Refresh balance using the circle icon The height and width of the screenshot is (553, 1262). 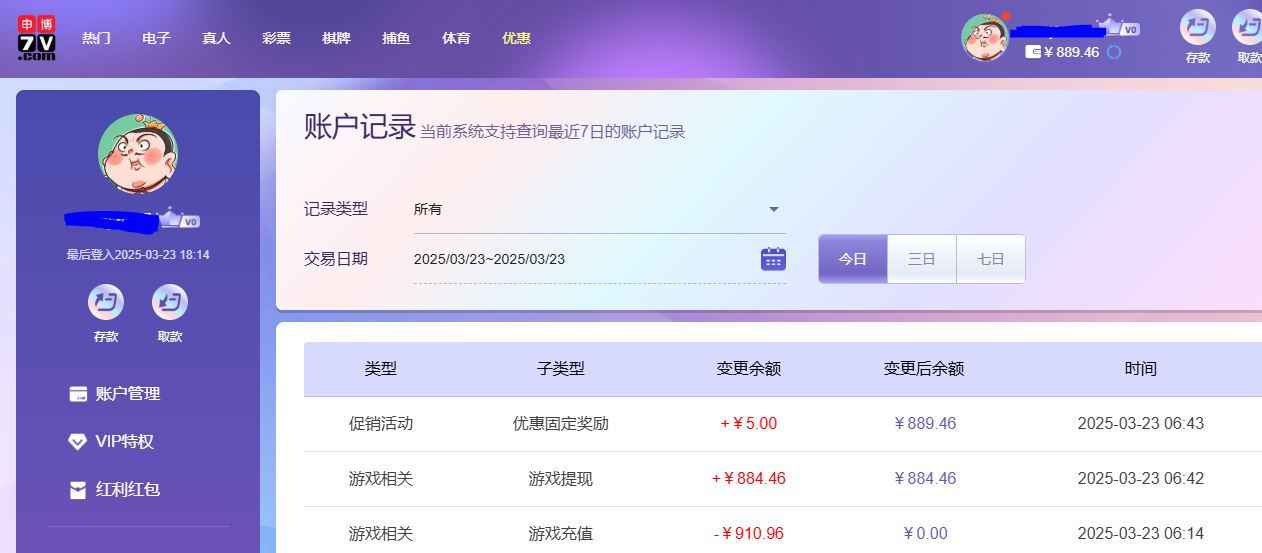[x=1114, y=52]
